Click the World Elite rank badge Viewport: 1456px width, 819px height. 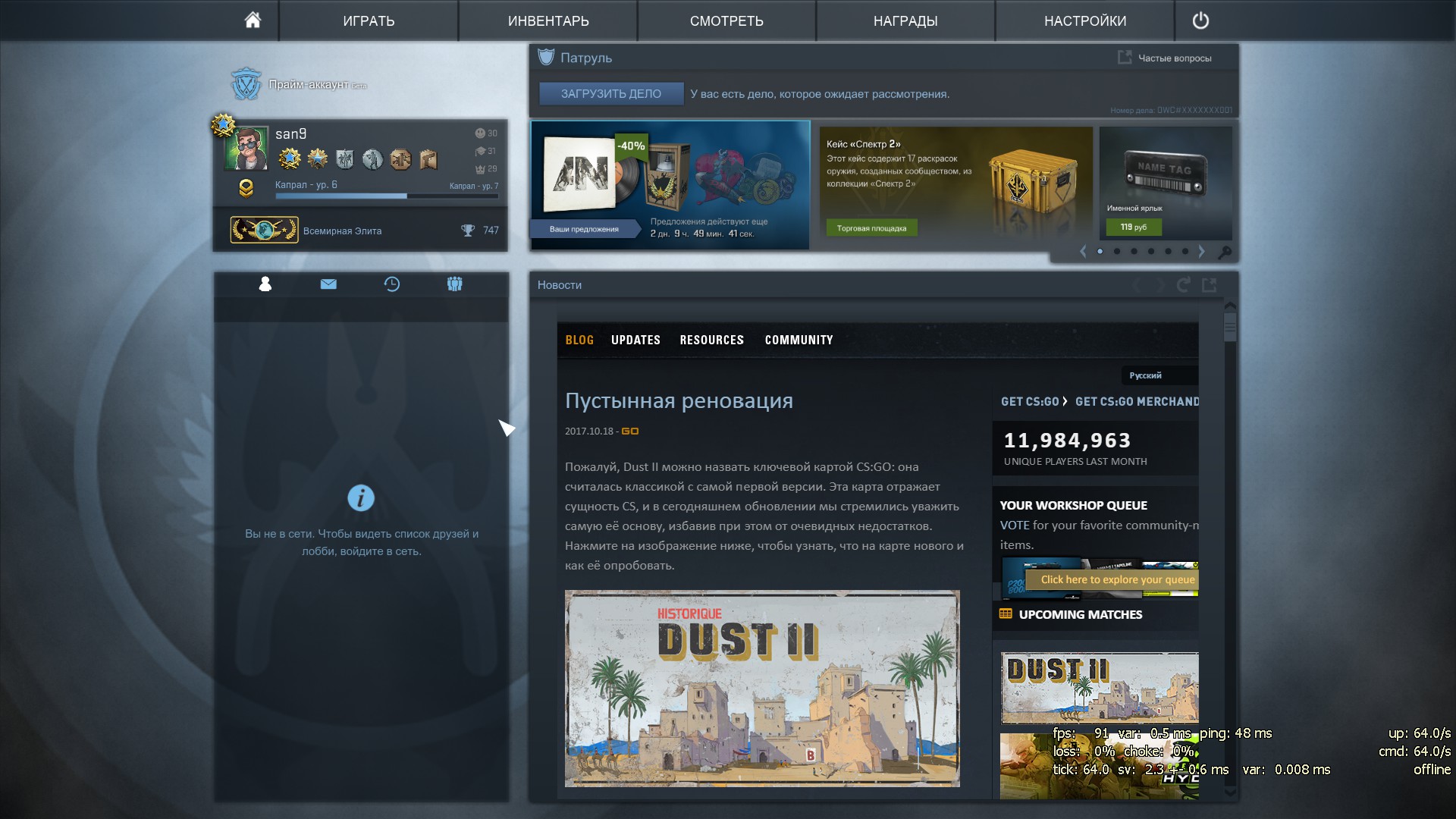point(264,230)
